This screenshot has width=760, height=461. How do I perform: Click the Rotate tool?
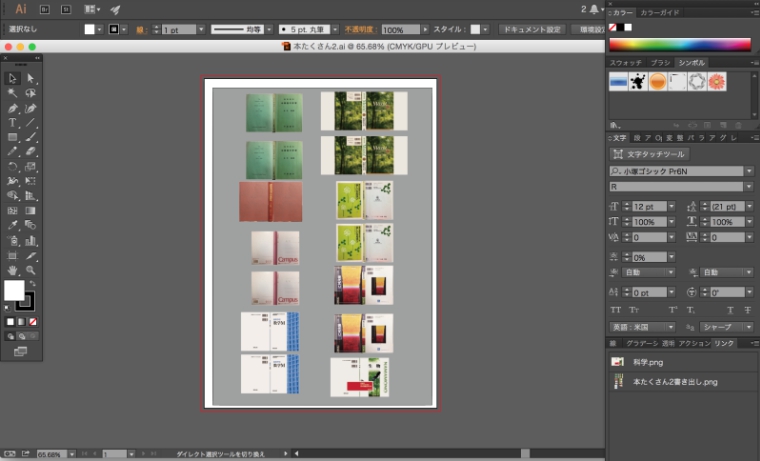(x=13, y=167)
